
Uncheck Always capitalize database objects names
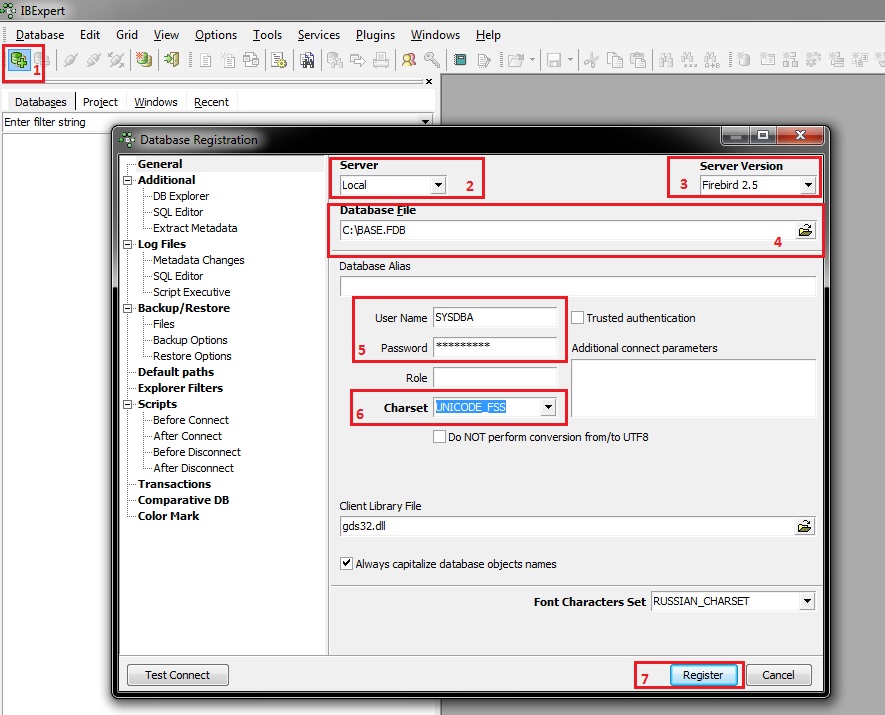click(347, 564)
